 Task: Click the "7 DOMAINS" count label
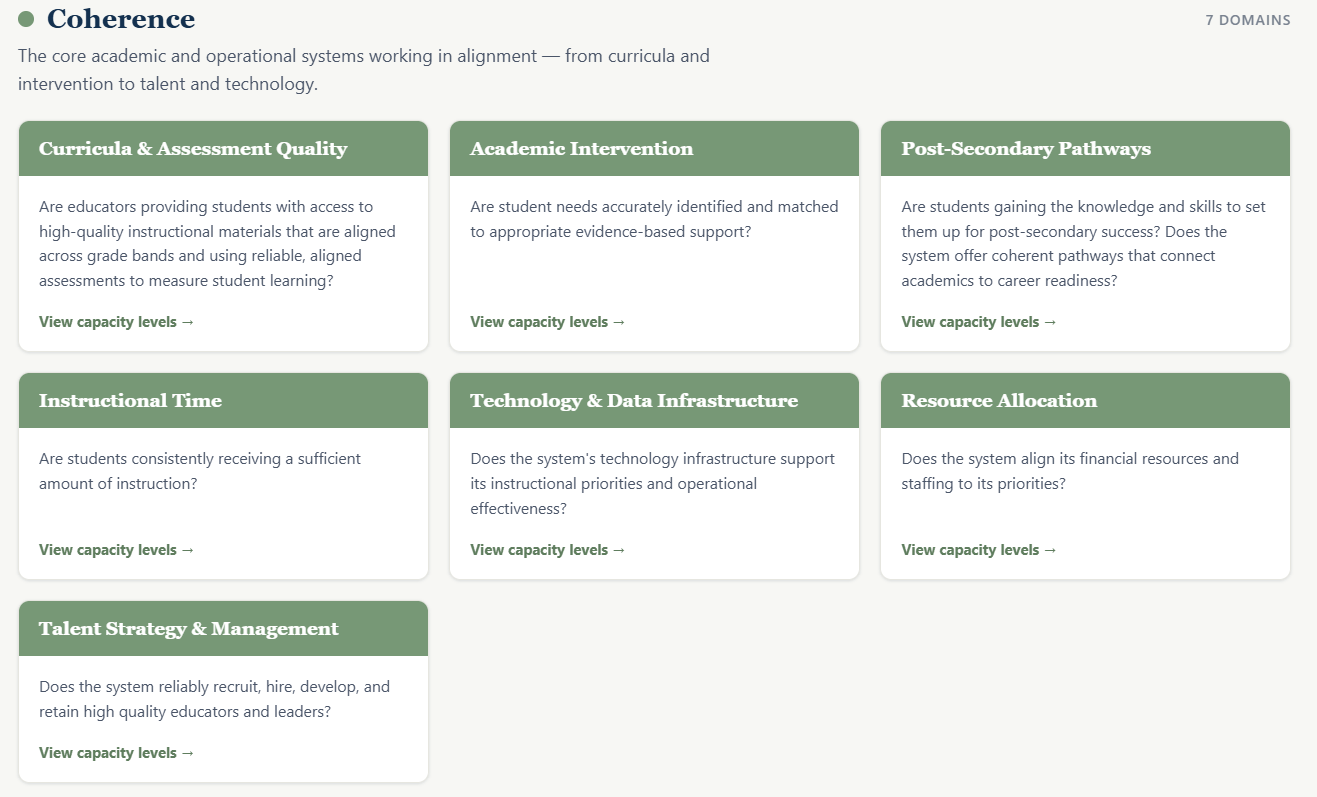click(1248, 20)
